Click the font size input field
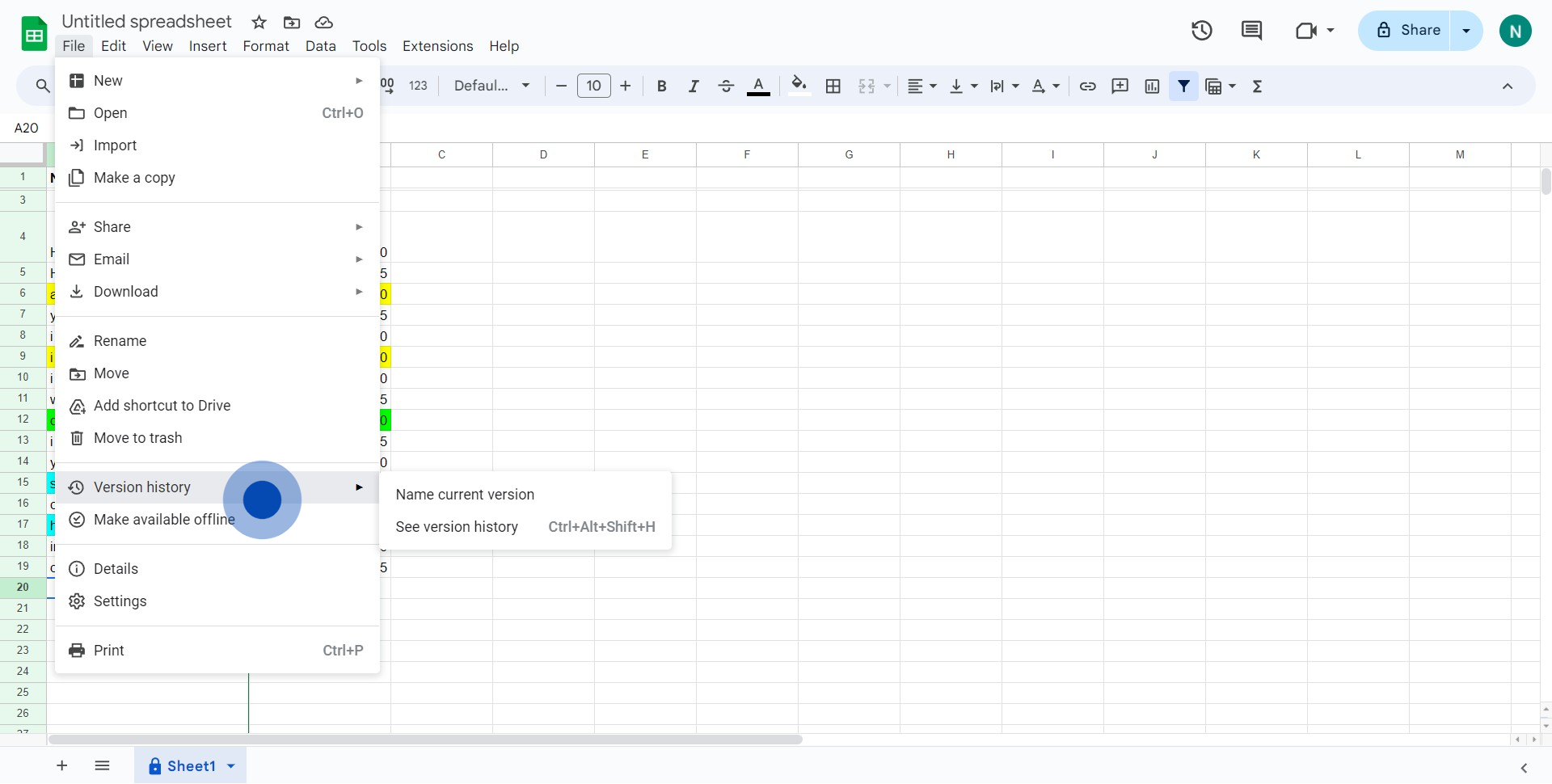The width and height of the screenshot is (1552, 784). [x=593, y=86]
